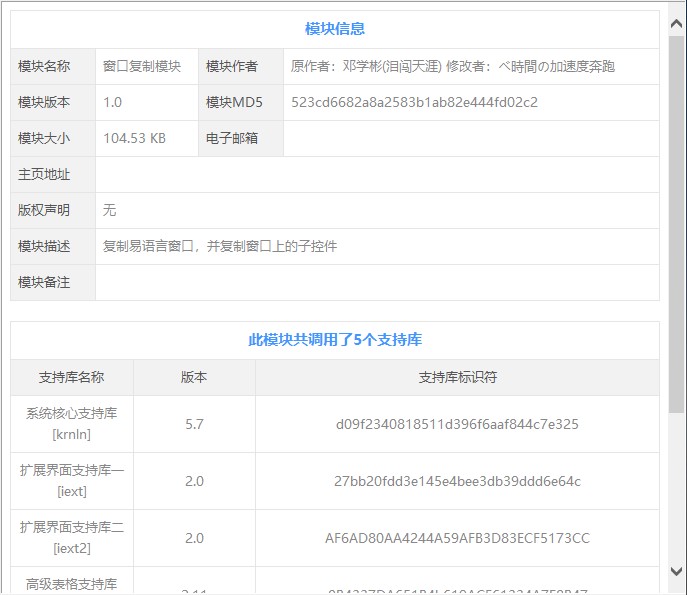The height and width of the screenshot is (595, 687).
Task: Click version 2.0 in the iext row
Action: coord(194,481)
